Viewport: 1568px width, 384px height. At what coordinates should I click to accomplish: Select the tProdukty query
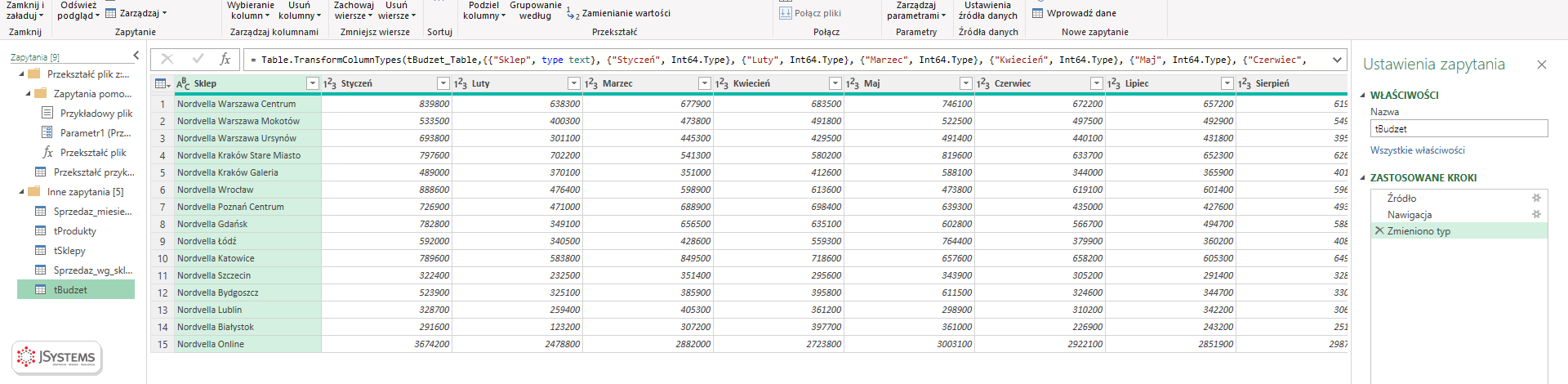coord(76,231)
